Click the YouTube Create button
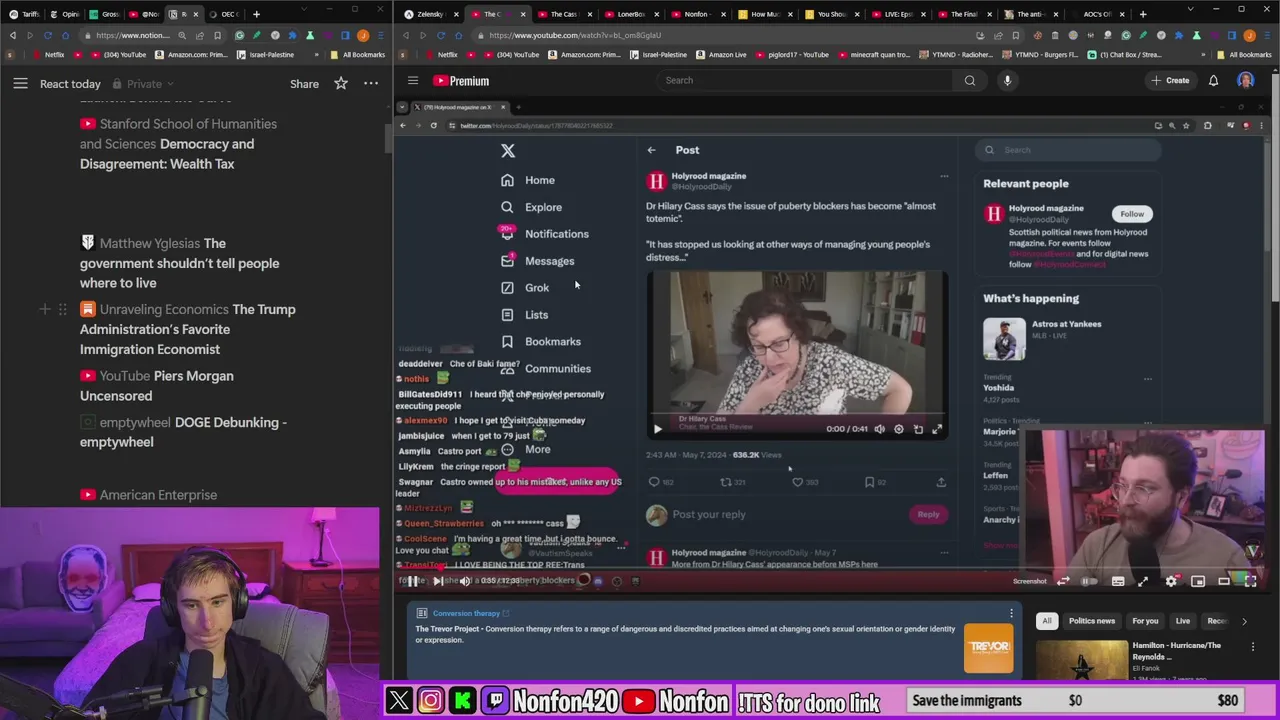This screenshot has width=1280, height=720. coord(1170,81)
